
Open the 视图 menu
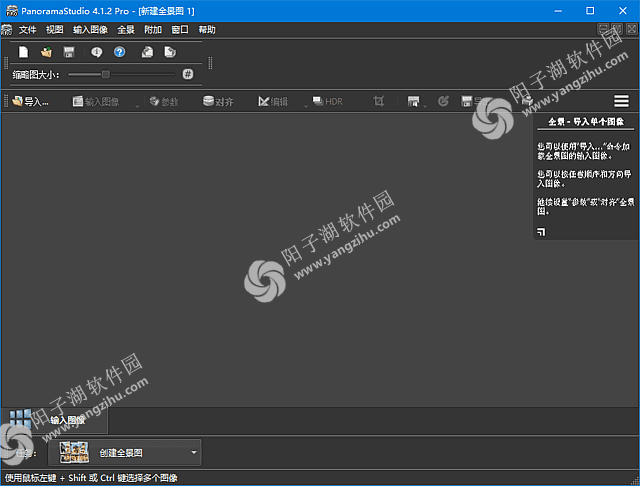(54, 30)
